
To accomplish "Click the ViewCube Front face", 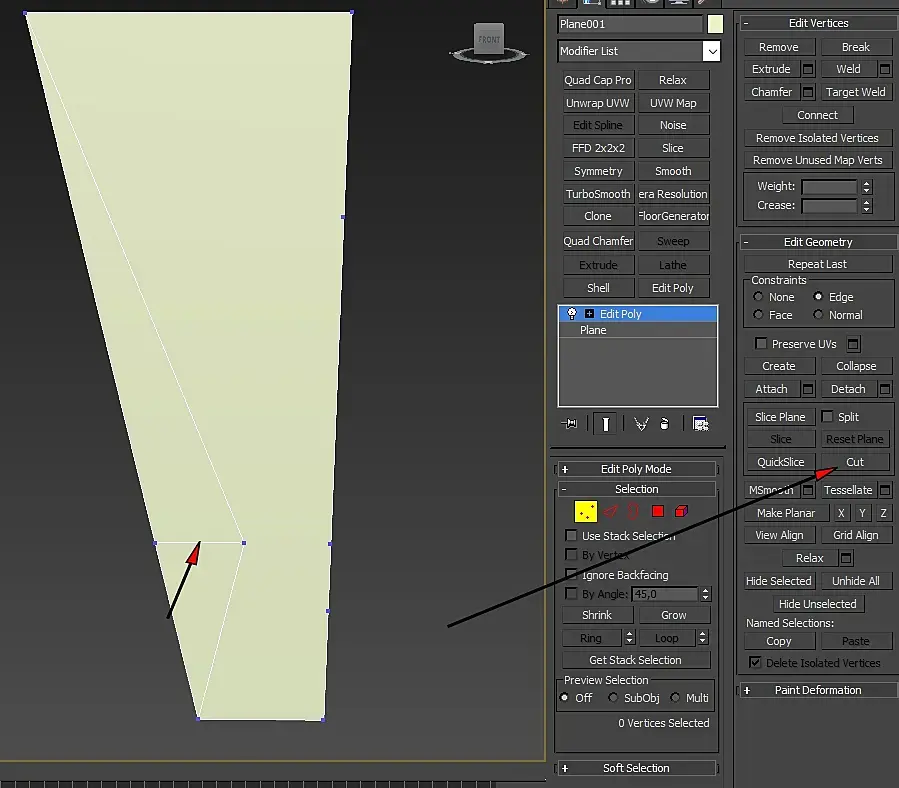I will (489, 39).
